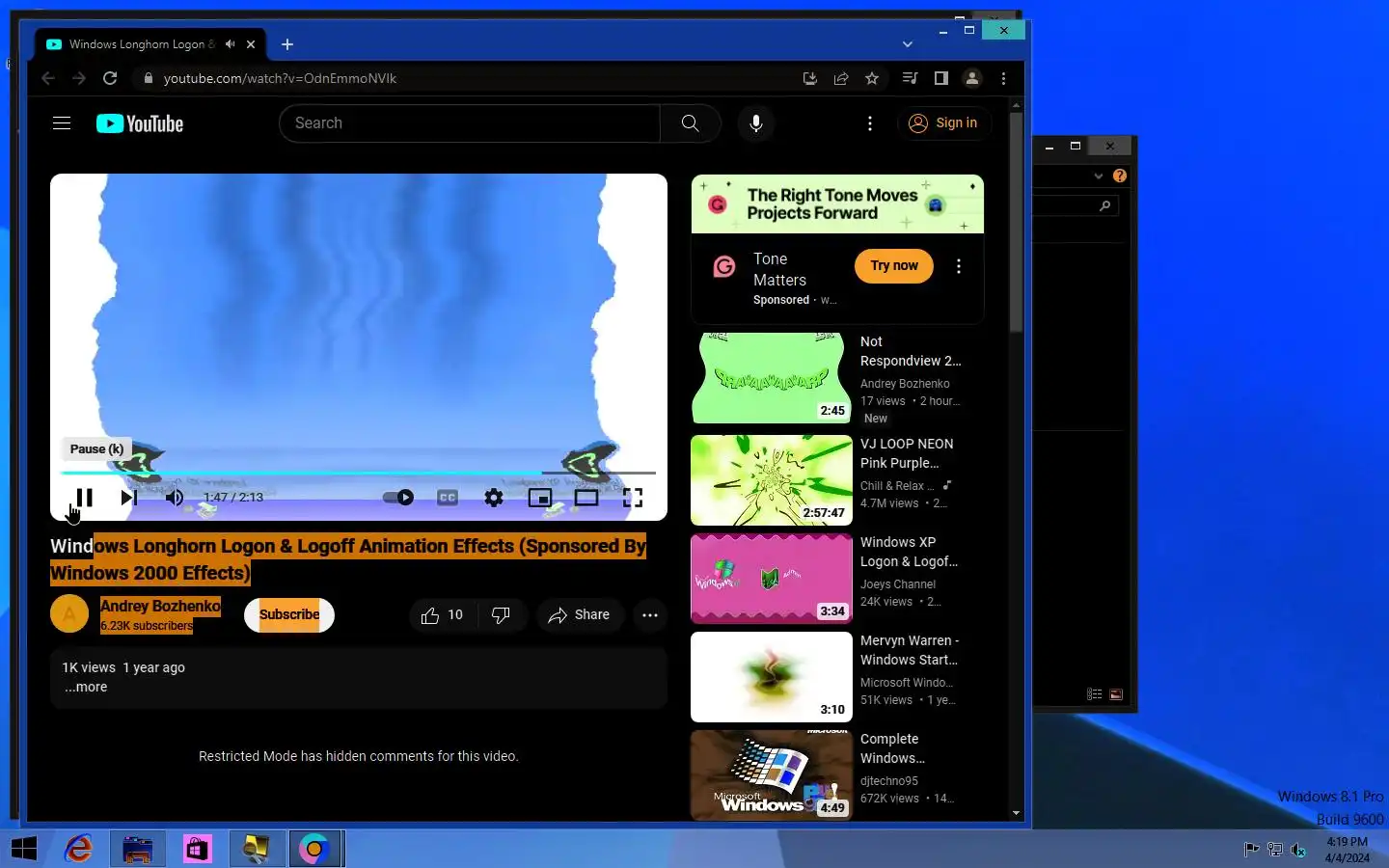
Task: Open the YouTube hamburger guide menu
Action: coord(62,123)
